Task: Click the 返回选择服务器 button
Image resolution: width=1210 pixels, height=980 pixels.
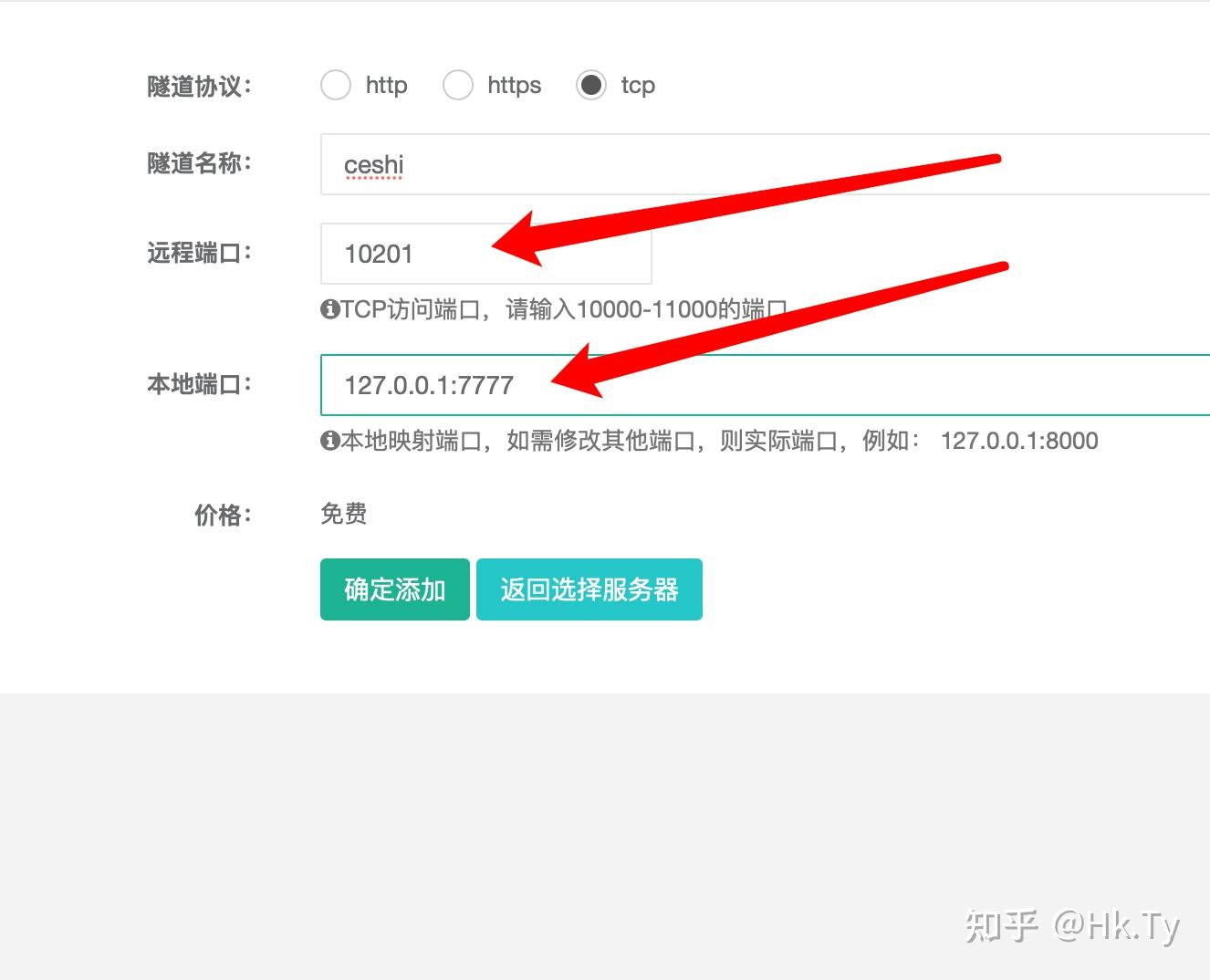Action: [x=589, y=589]
